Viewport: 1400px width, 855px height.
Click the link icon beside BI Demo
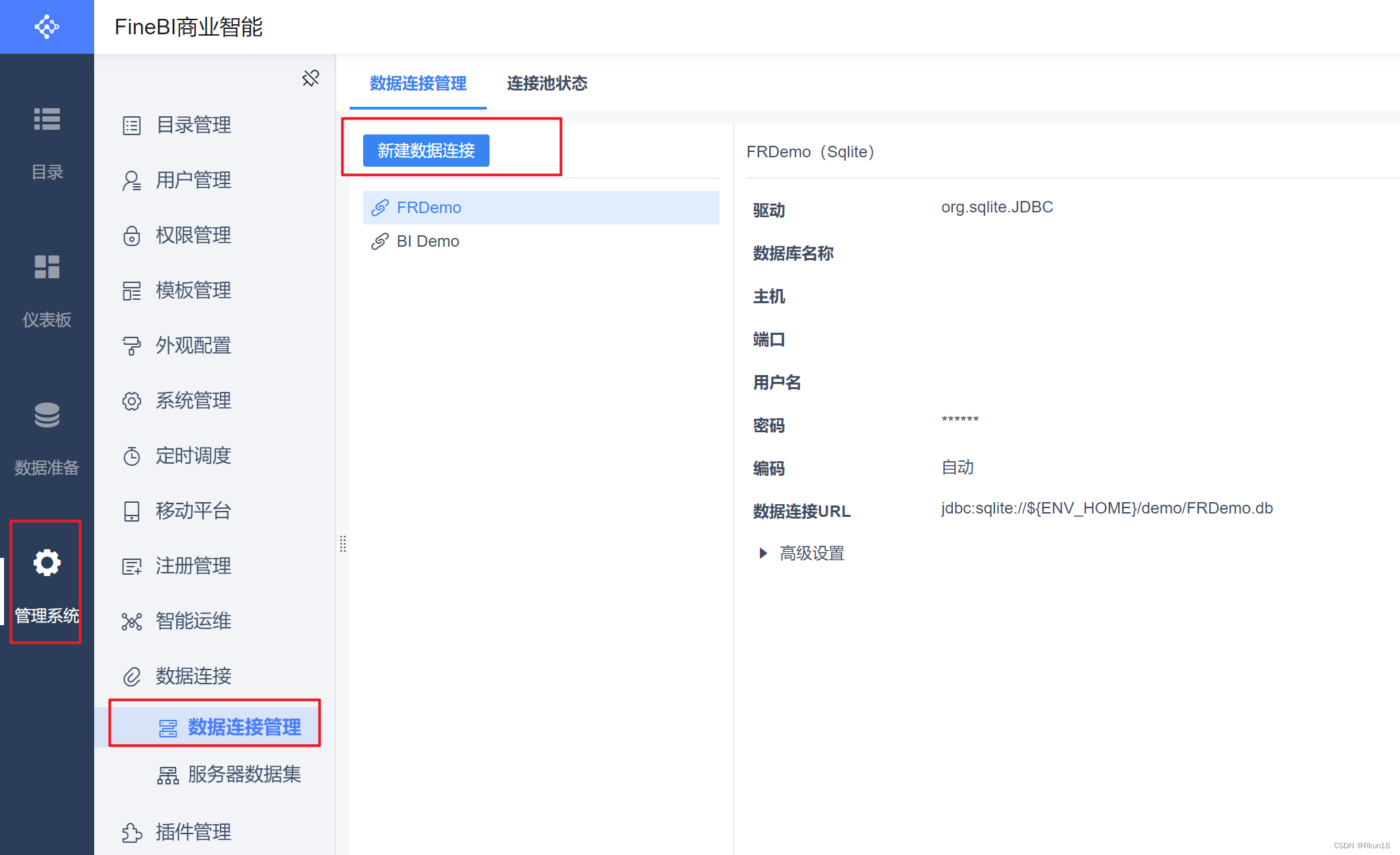[380, 241]
